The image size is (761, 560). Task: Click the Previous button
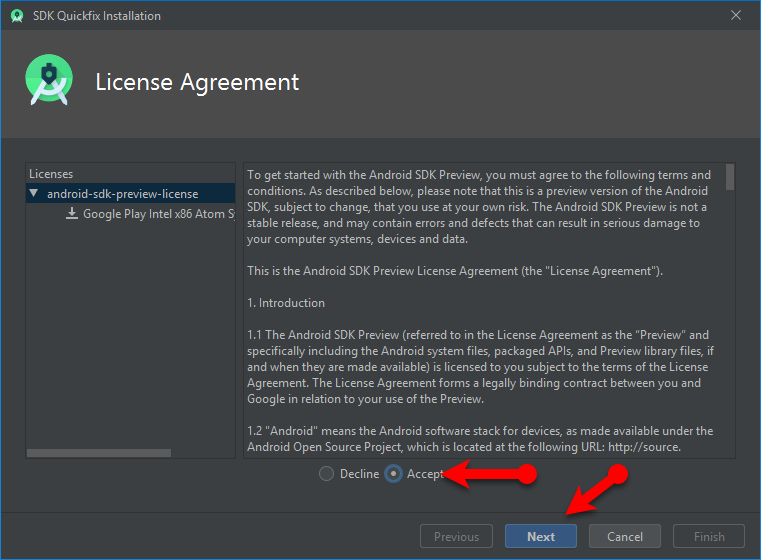456,536
